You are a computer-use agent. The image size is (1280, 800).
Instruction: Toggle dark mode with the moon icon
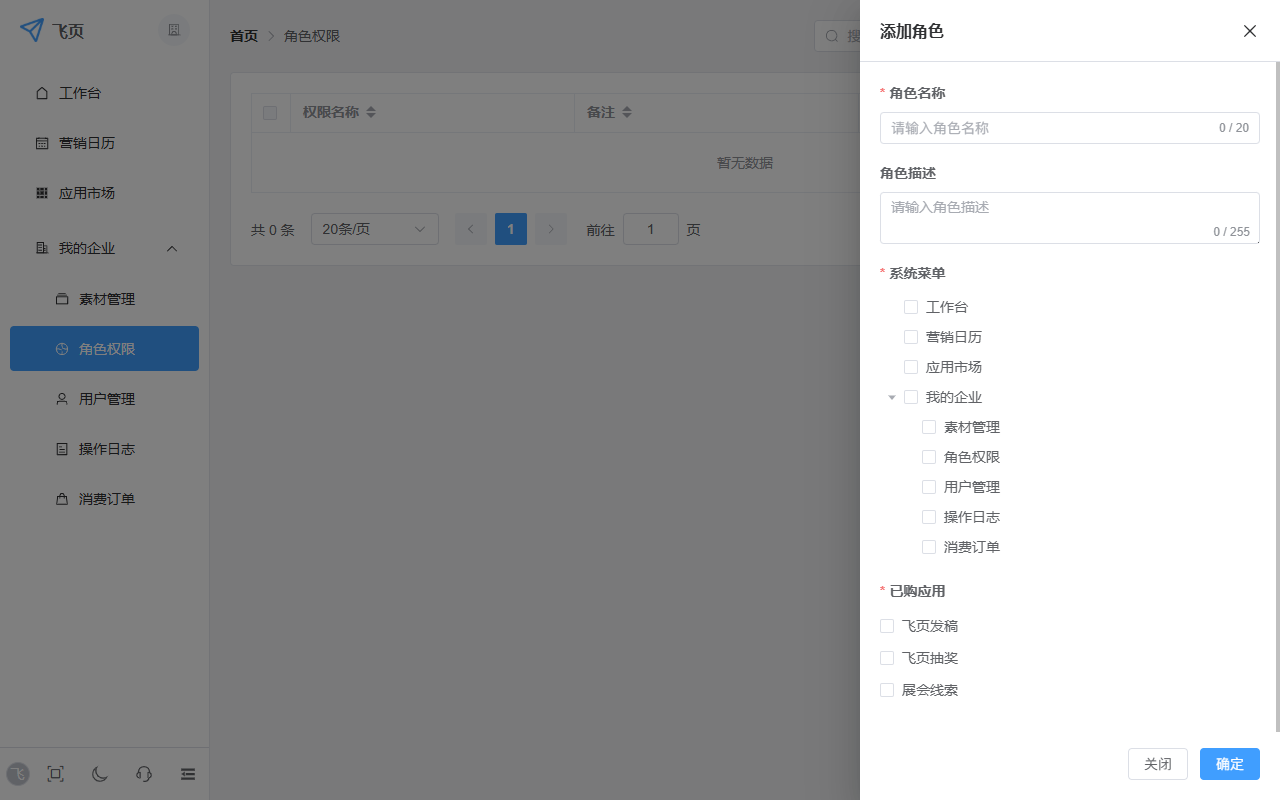[99, 774]
